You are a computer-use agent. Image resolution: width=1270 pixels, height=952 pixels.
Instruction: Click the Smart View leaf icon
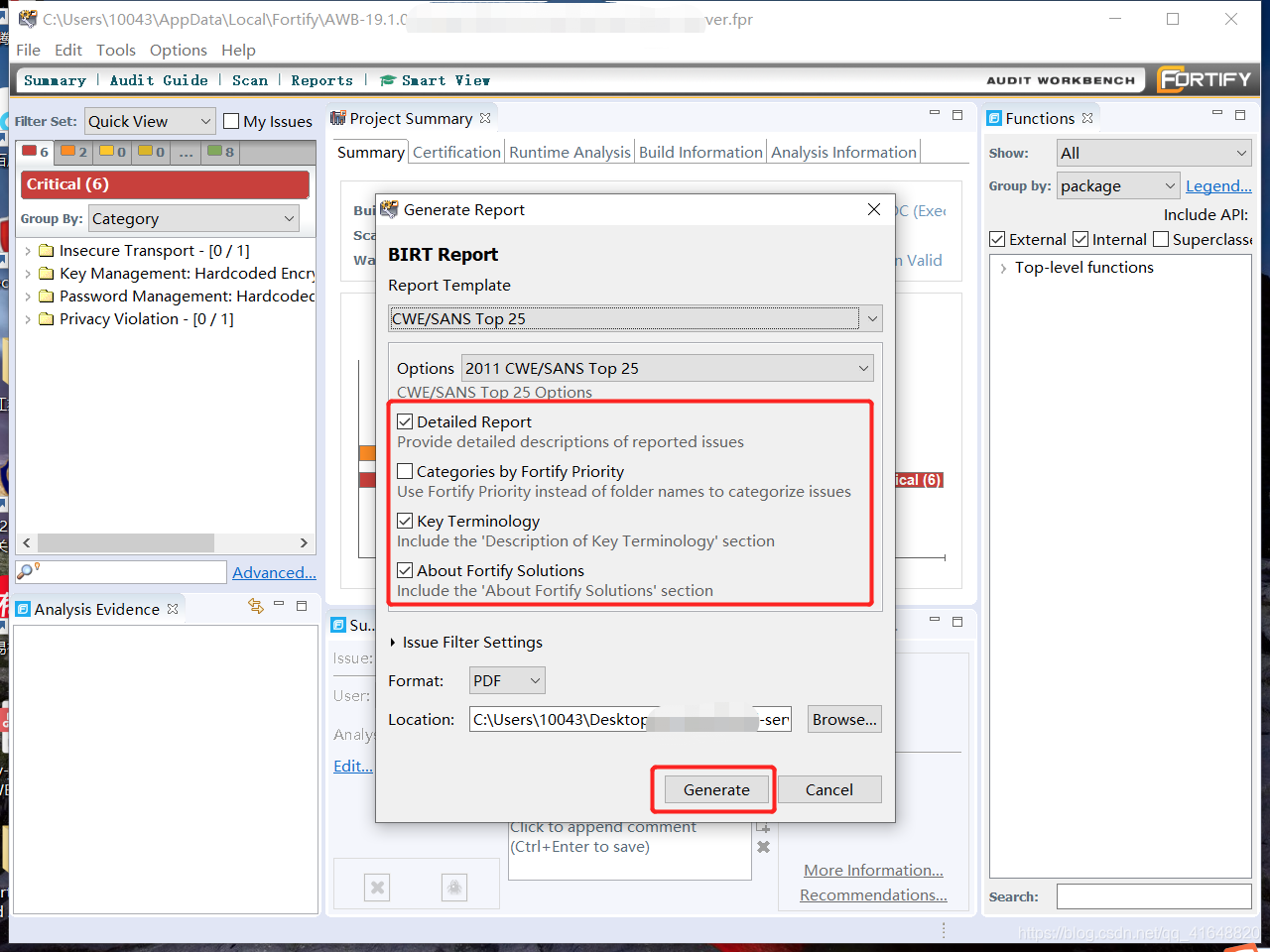click(388, 80)
